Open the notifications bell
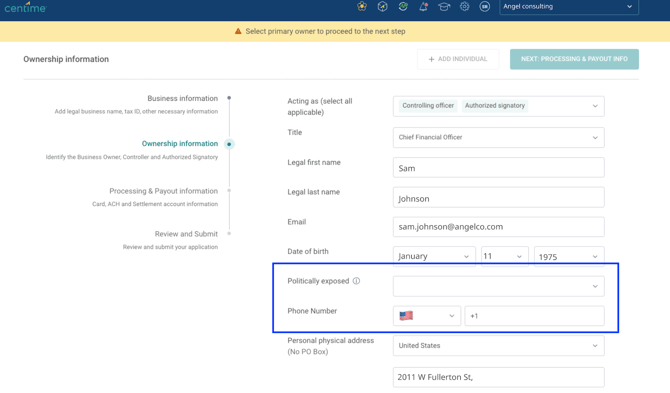 point(423,6)
